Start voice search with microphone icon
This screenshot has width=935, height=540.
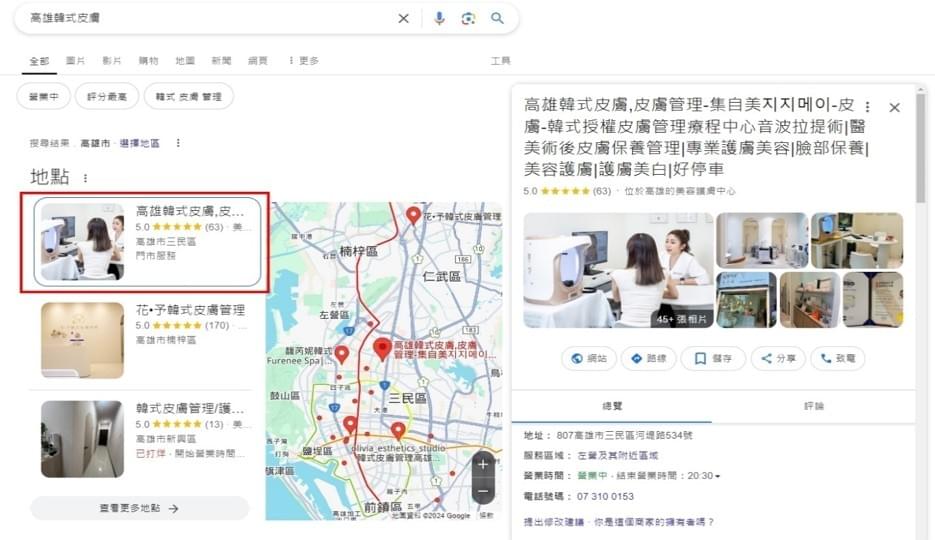pos(439,18)
